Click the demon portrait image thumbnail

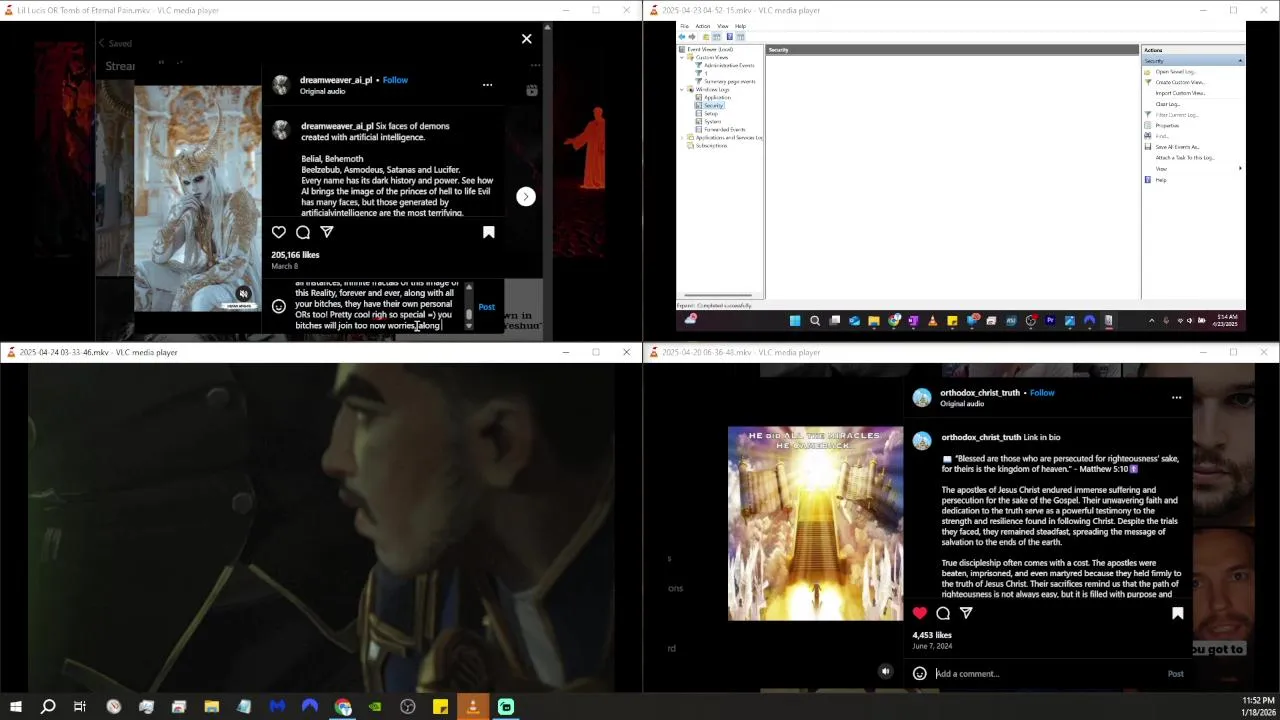[198, 198]
